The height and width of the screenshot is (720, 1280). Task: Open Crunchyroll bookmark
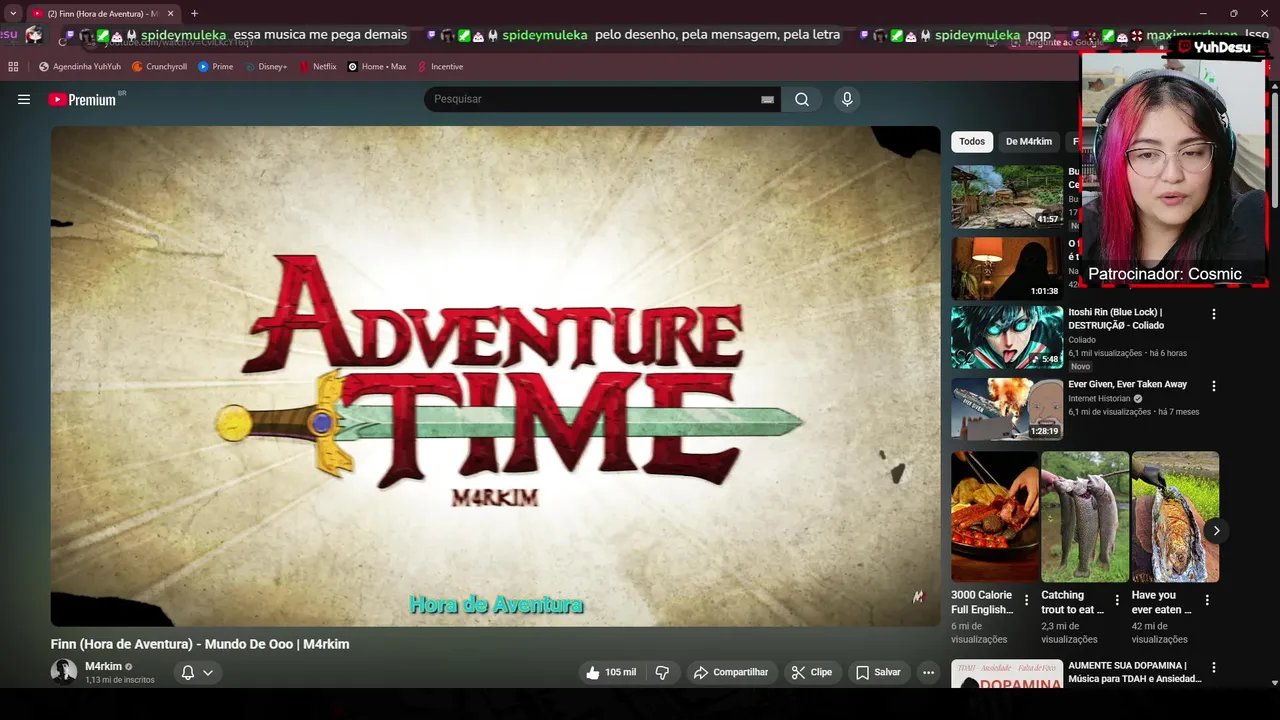coord(159,67)
